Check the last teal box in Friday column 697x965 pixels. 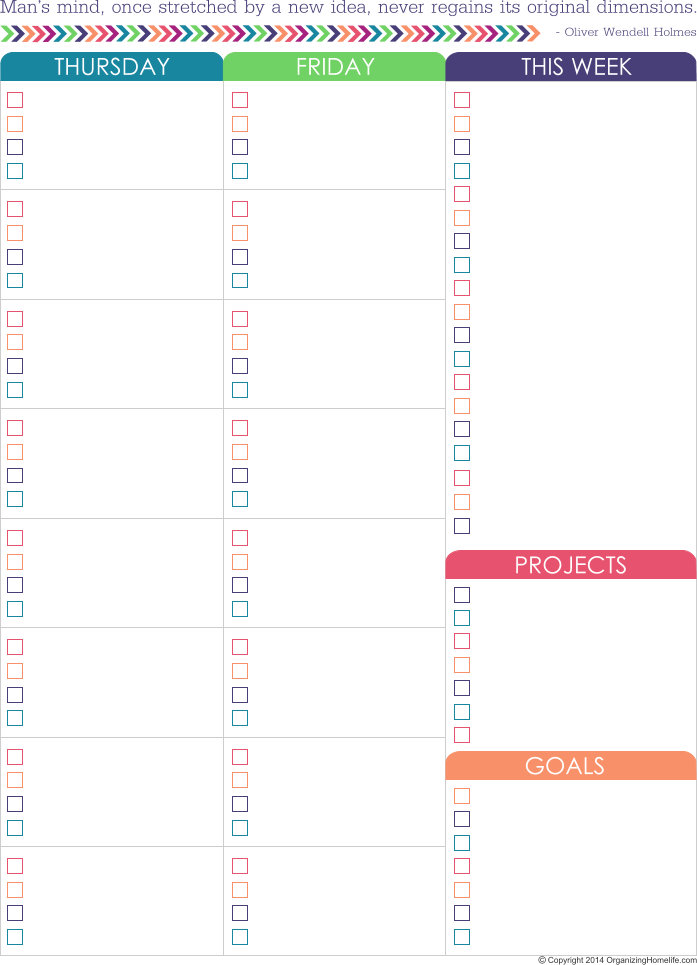click(240, 937)
